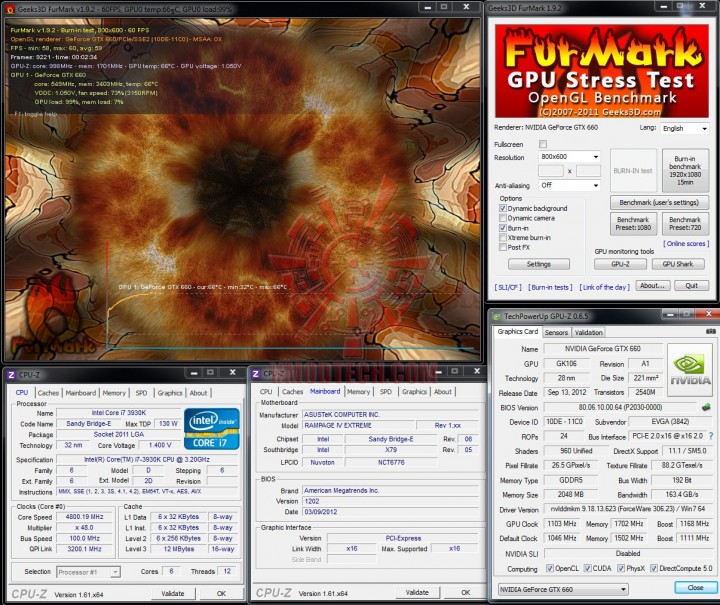
Task: Open the Link of the day link
Action: coord(604,287)
